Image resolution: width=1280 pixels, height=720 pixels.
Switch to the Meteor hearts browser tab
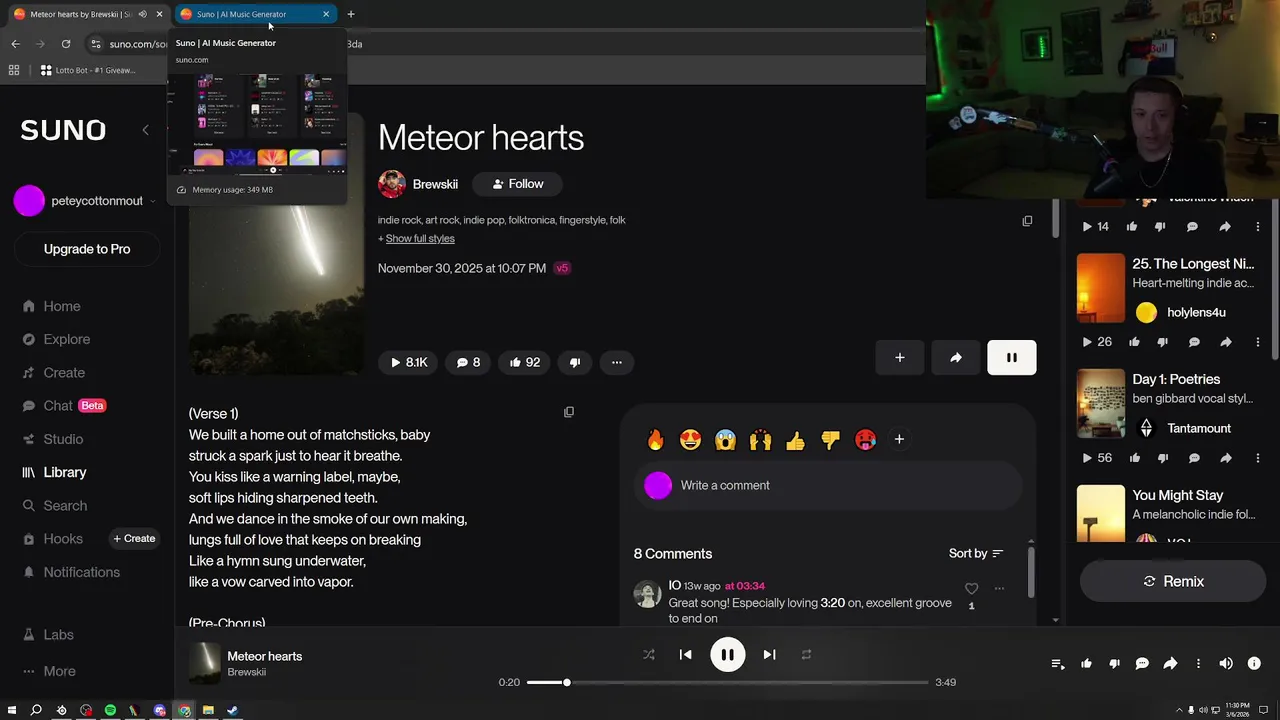(x=78, y=14)
